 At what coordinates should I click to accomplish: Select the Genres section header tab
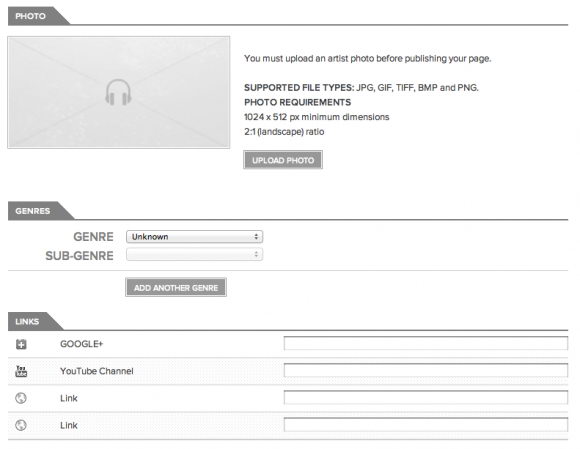coord(37,211)
